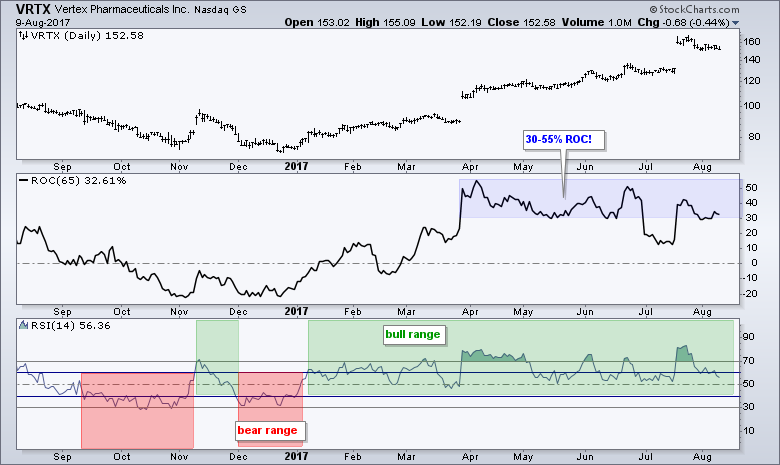Click the RSI(14) 56.36 legend text
The image size is (780, 465).
pos(71,325)
